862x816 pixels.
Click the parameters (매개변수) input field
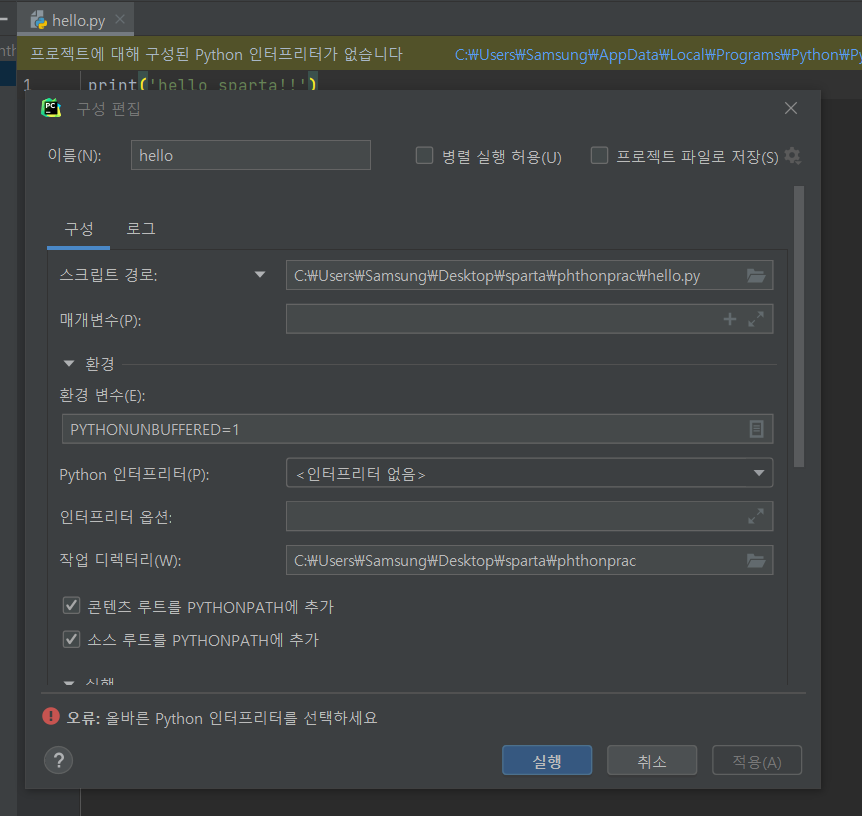(x=529, y=319)
